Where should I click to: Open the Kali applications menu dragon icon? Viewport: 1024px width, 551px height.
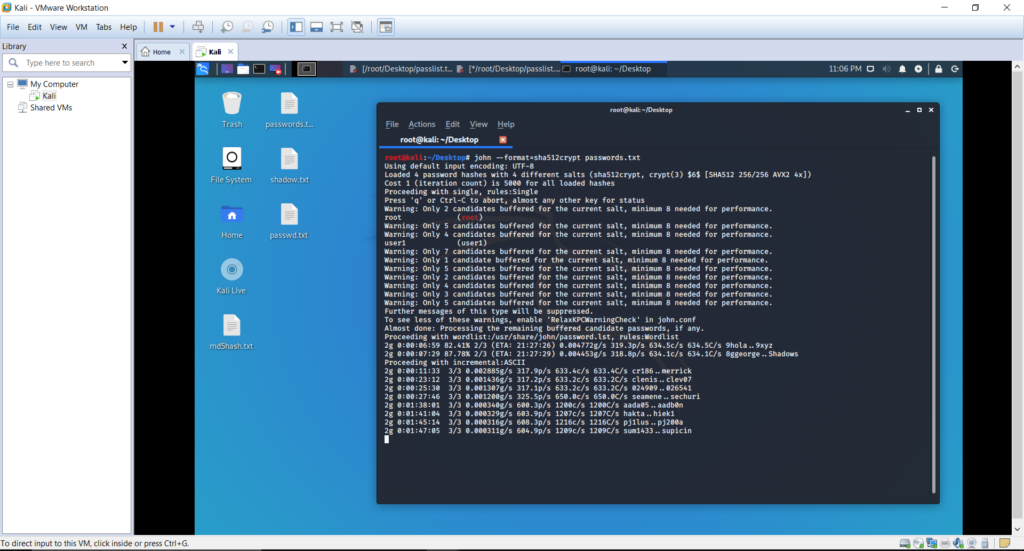click(202, 69)
